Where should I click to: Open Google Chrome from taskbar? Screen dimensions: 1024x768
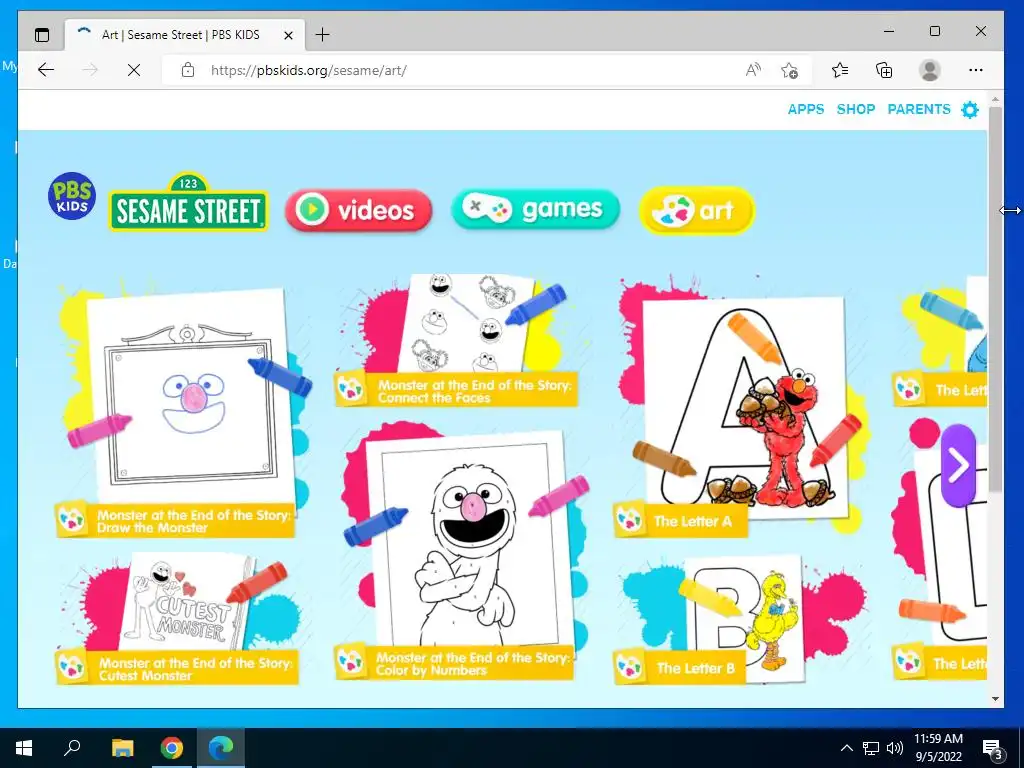click(x=172, y=748)
